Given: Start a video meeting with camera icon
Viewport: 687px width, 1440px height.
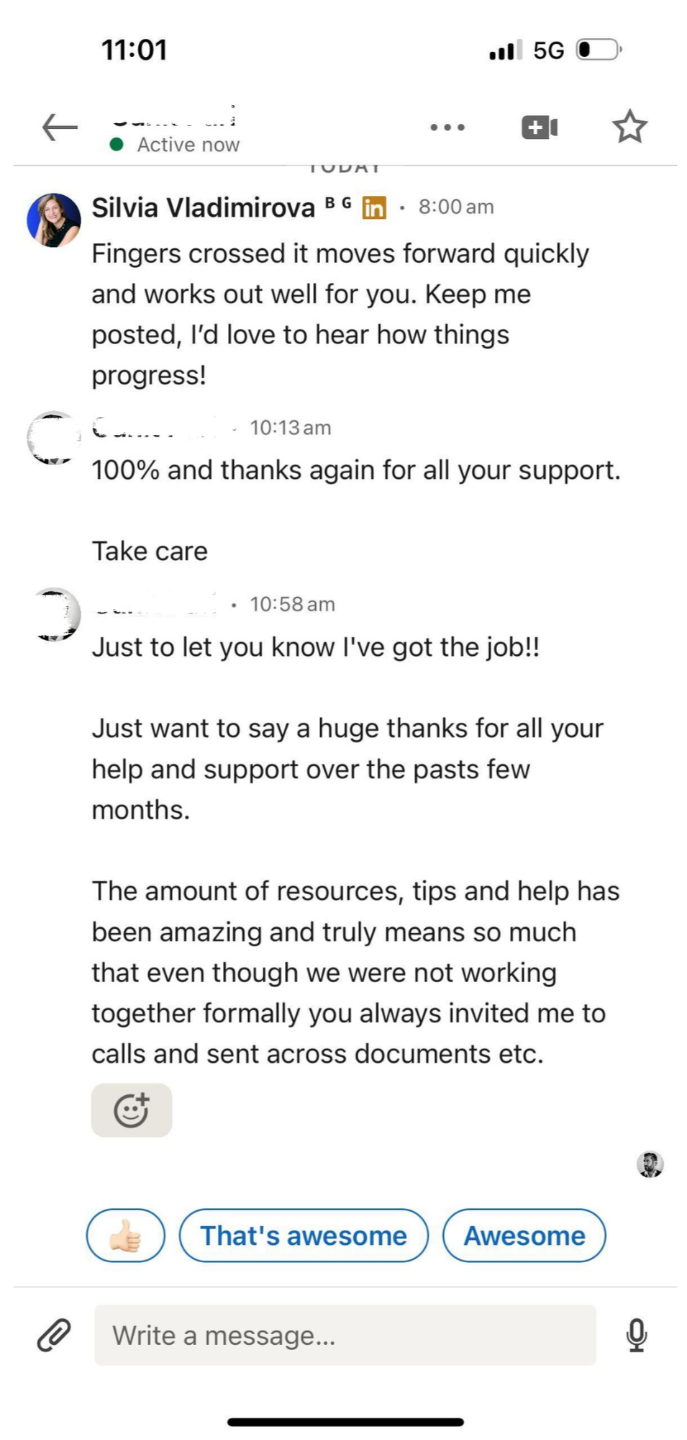Looking at the screenshot, I should [539, 128].
